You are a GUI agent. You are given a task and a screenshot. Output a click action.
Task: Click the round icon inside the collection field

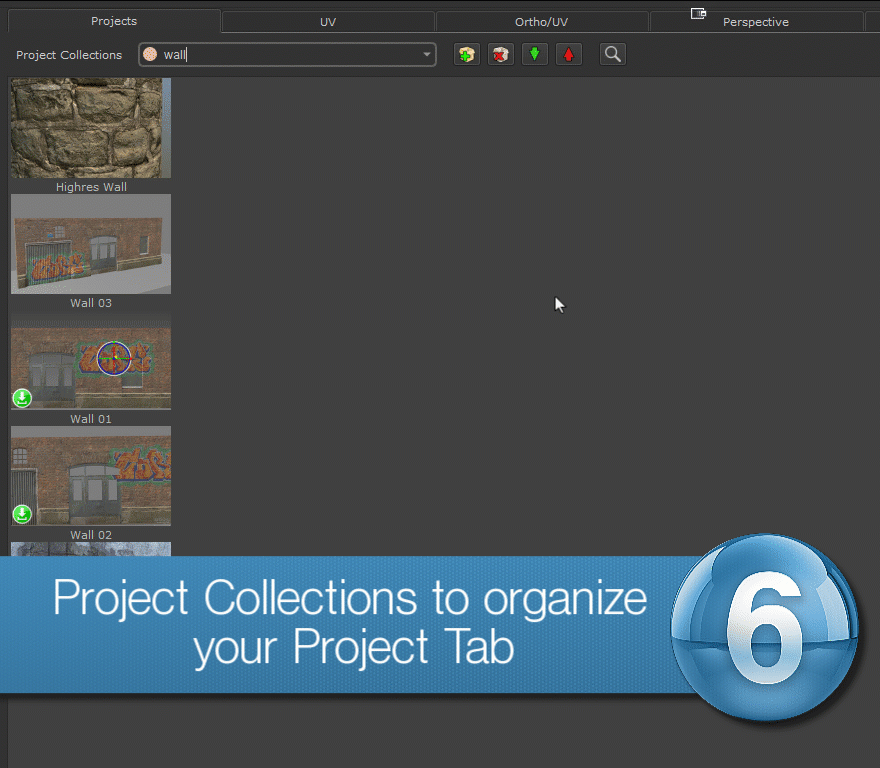(150, 55)
